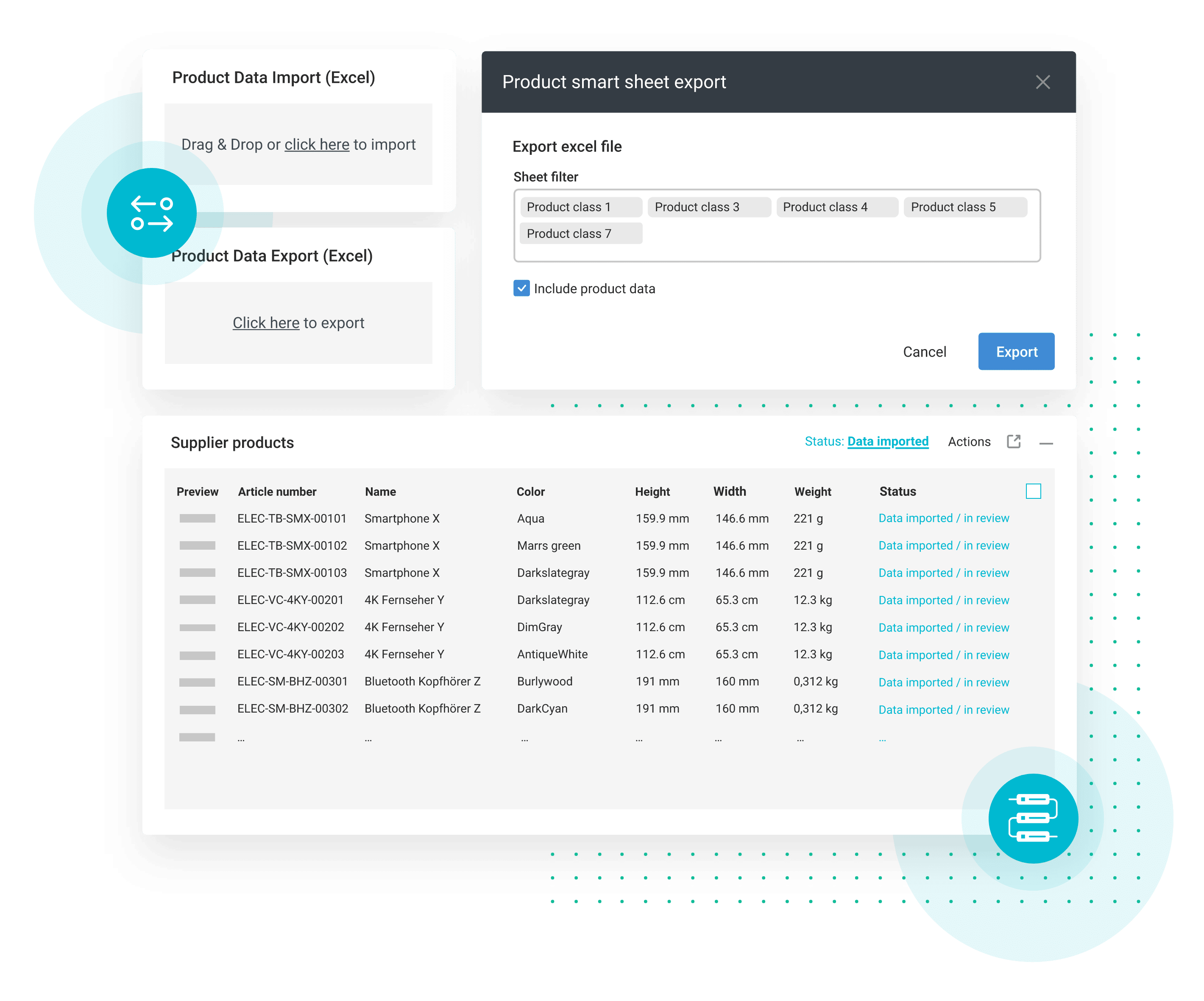Viewport: 1204px width, 1001px height.
Task: Click the Supplier products panel title
Action: [232, 443]
